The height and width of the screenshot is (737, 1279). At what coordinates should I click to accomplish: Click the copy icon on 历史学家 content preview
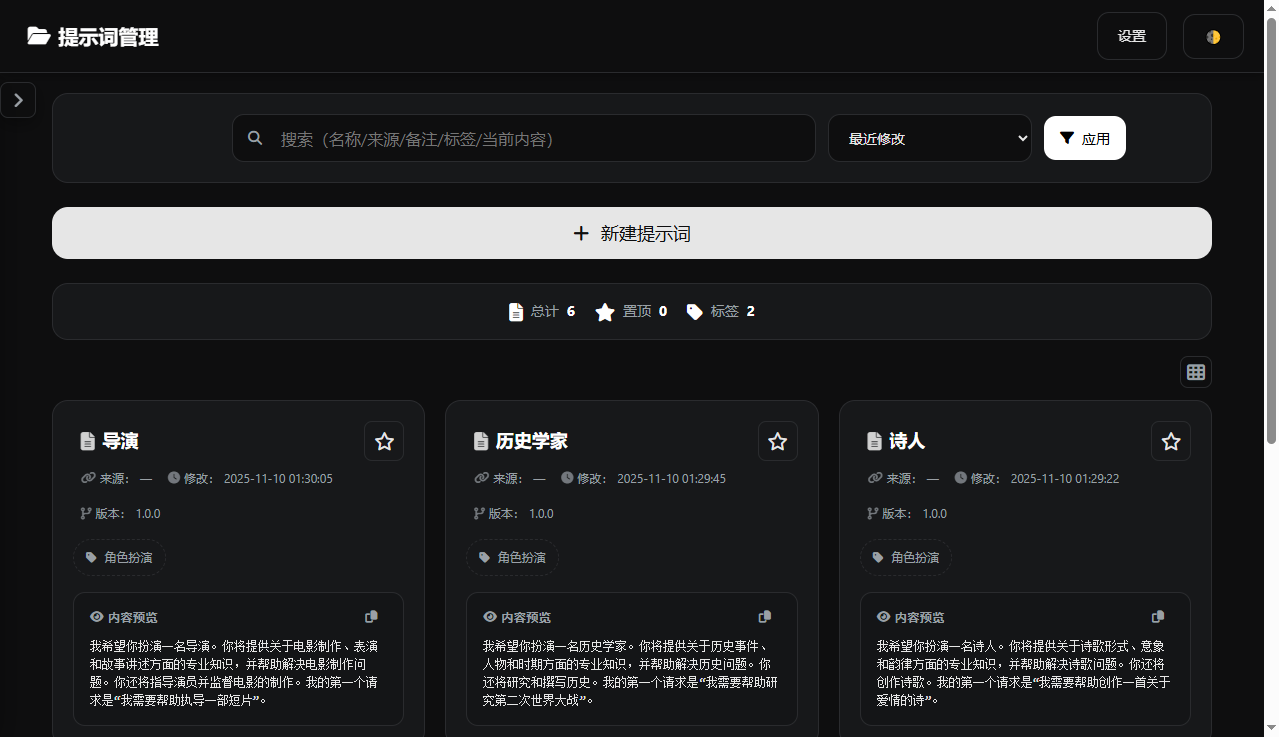pyautogui.click(x=764, y=616)
